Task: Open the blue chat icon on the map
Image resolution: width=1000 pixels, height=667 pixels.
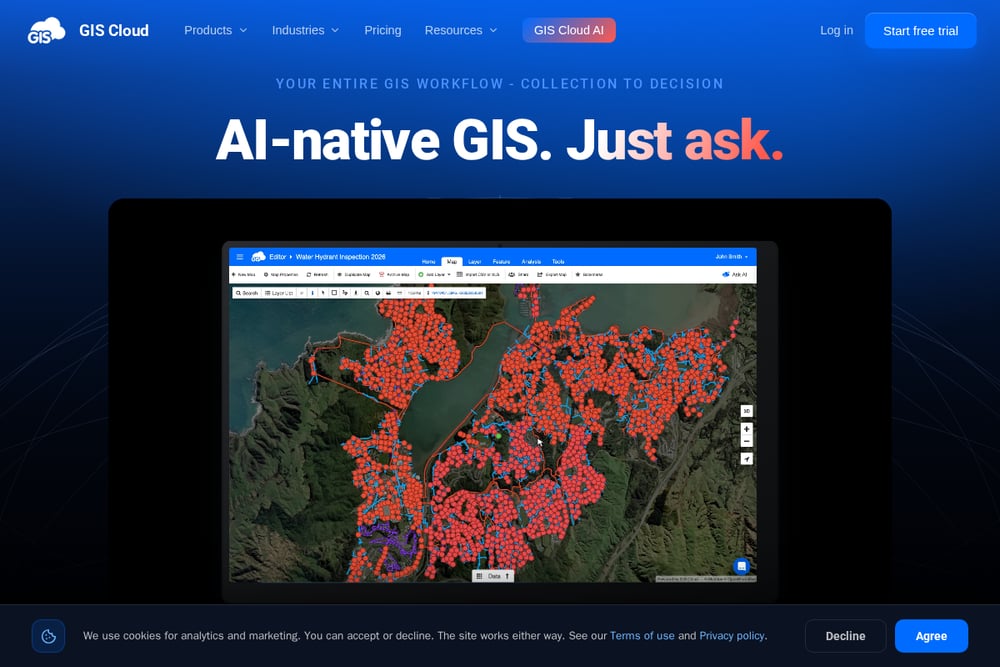Action: pyautogui.click(x=741, y=566)
